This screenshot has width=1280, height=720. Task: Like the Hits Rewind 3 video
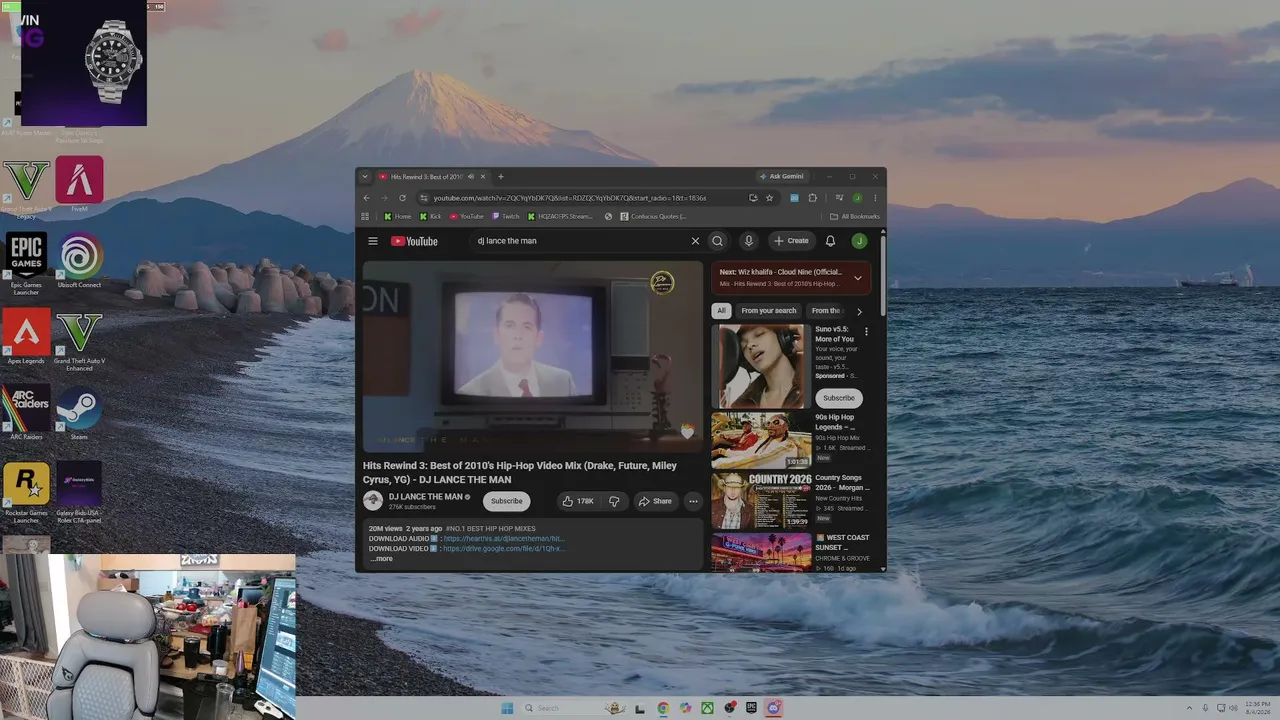(x=578, y=501)
